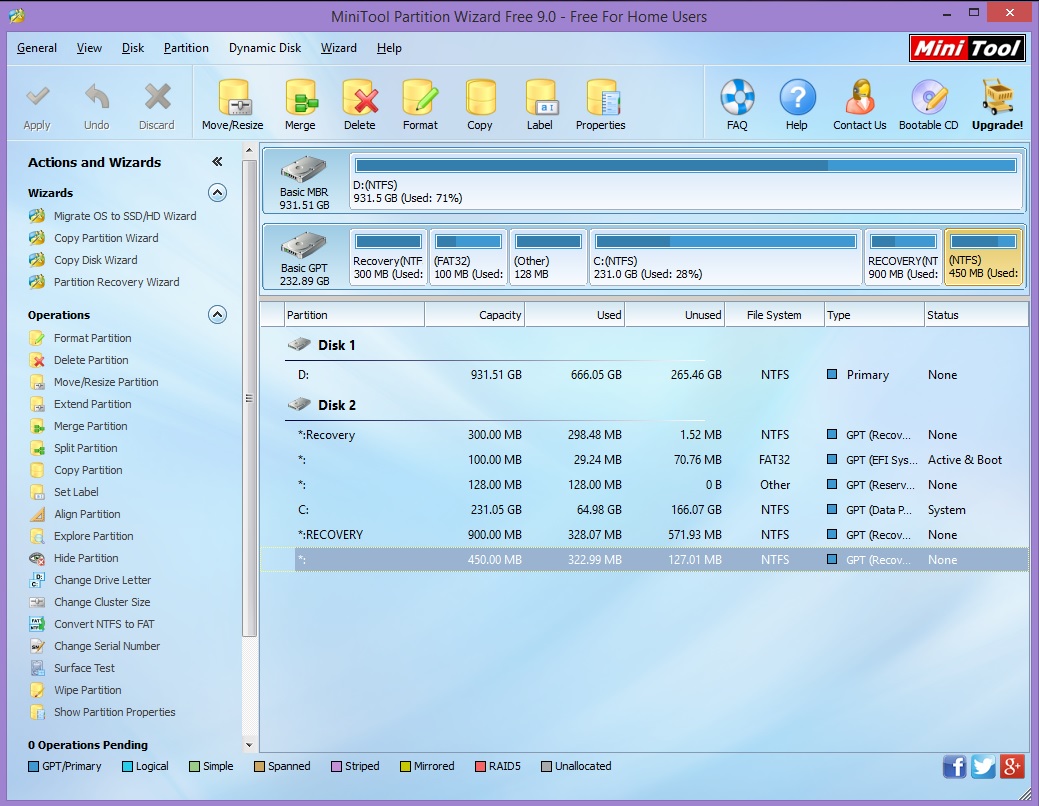Launch Migrate OS to SSD/HD Wizard
Image resolution: width=1039 pixels, height=806 pixels.
pos(113,216)
